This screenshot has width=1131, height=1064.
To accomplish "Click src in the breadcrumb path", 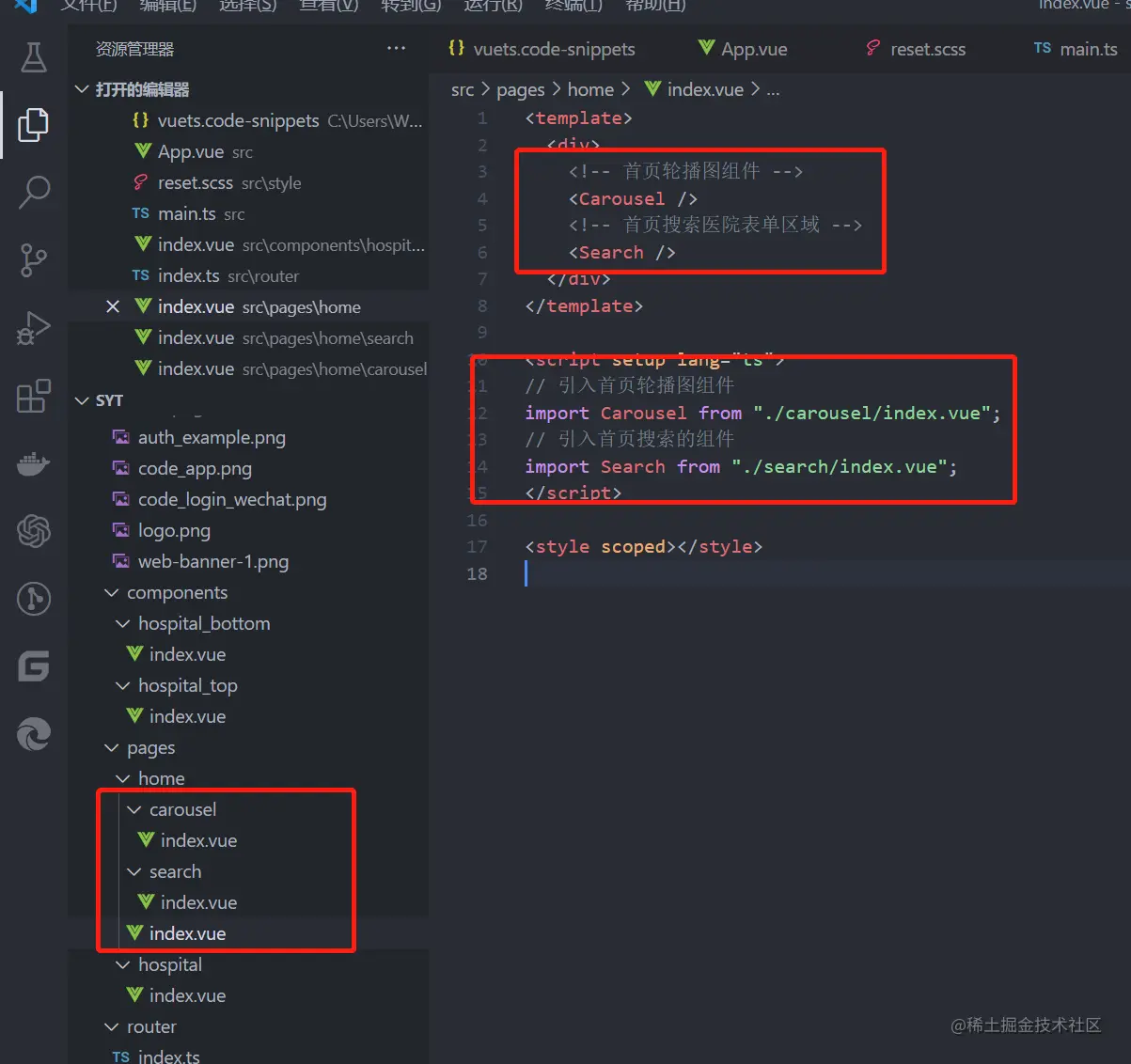I will point(463,89).
